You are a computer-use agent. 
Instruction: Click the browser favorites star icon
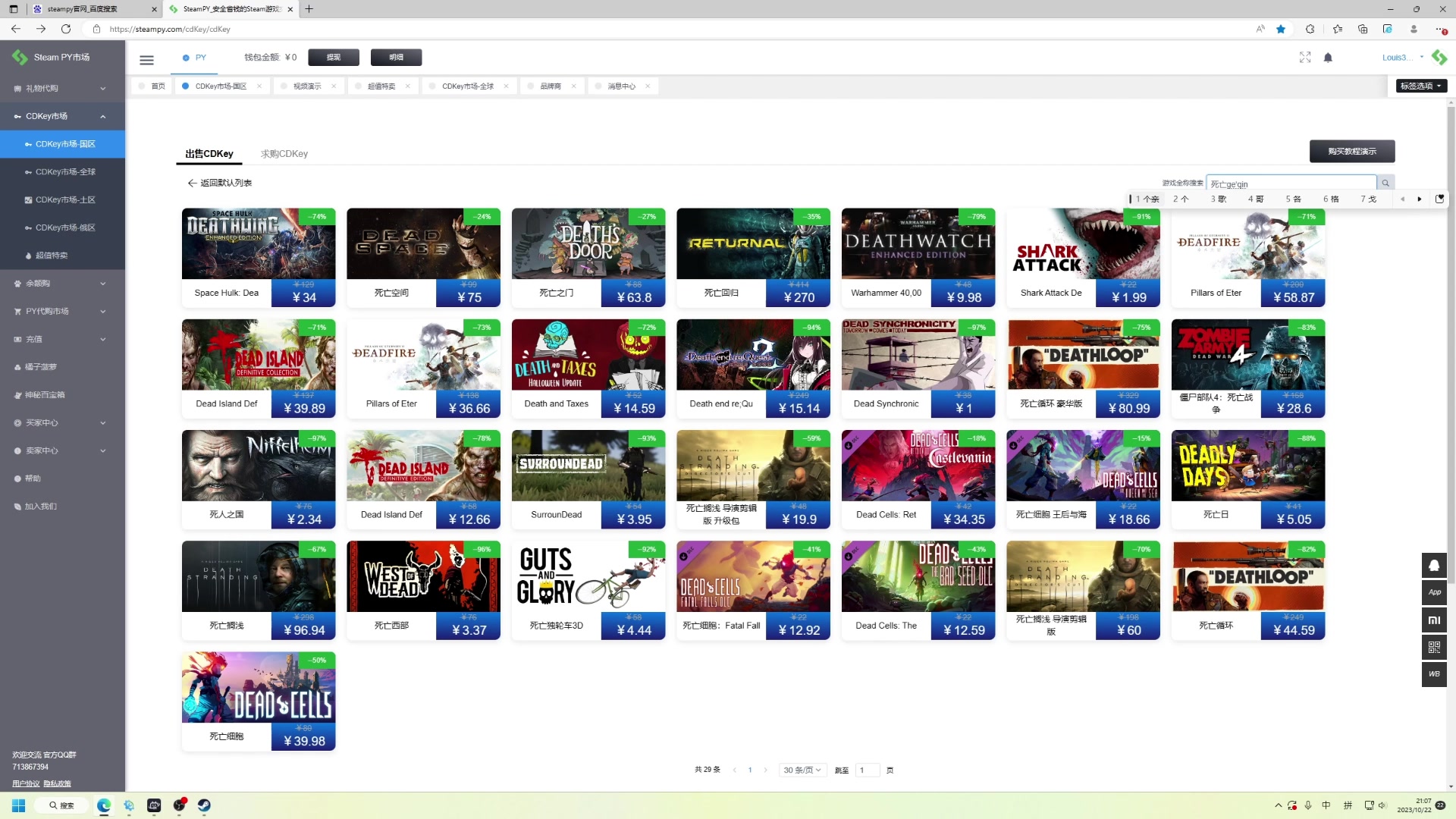point(1281,29)
